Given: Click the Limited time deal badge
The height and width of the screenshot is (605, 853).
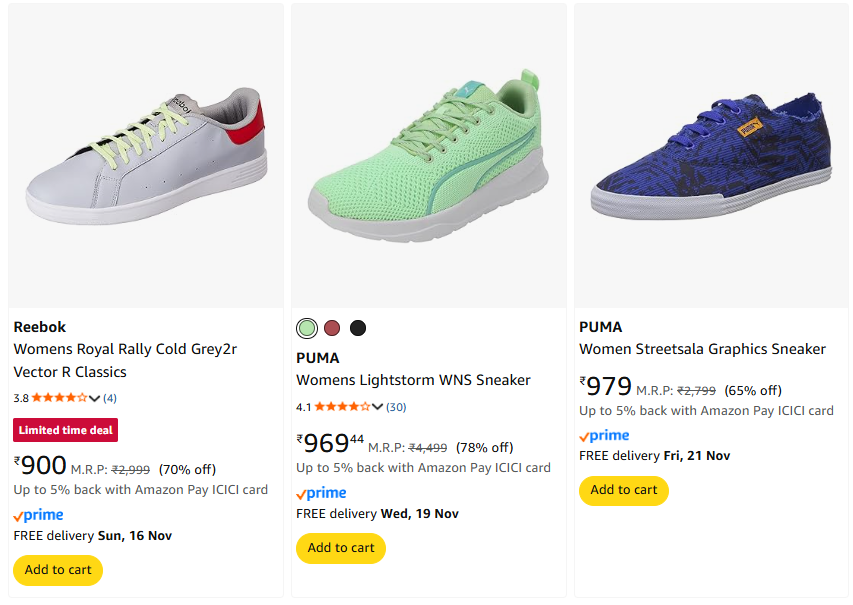Looking at the screenshot, I should (x=65, y=430).
